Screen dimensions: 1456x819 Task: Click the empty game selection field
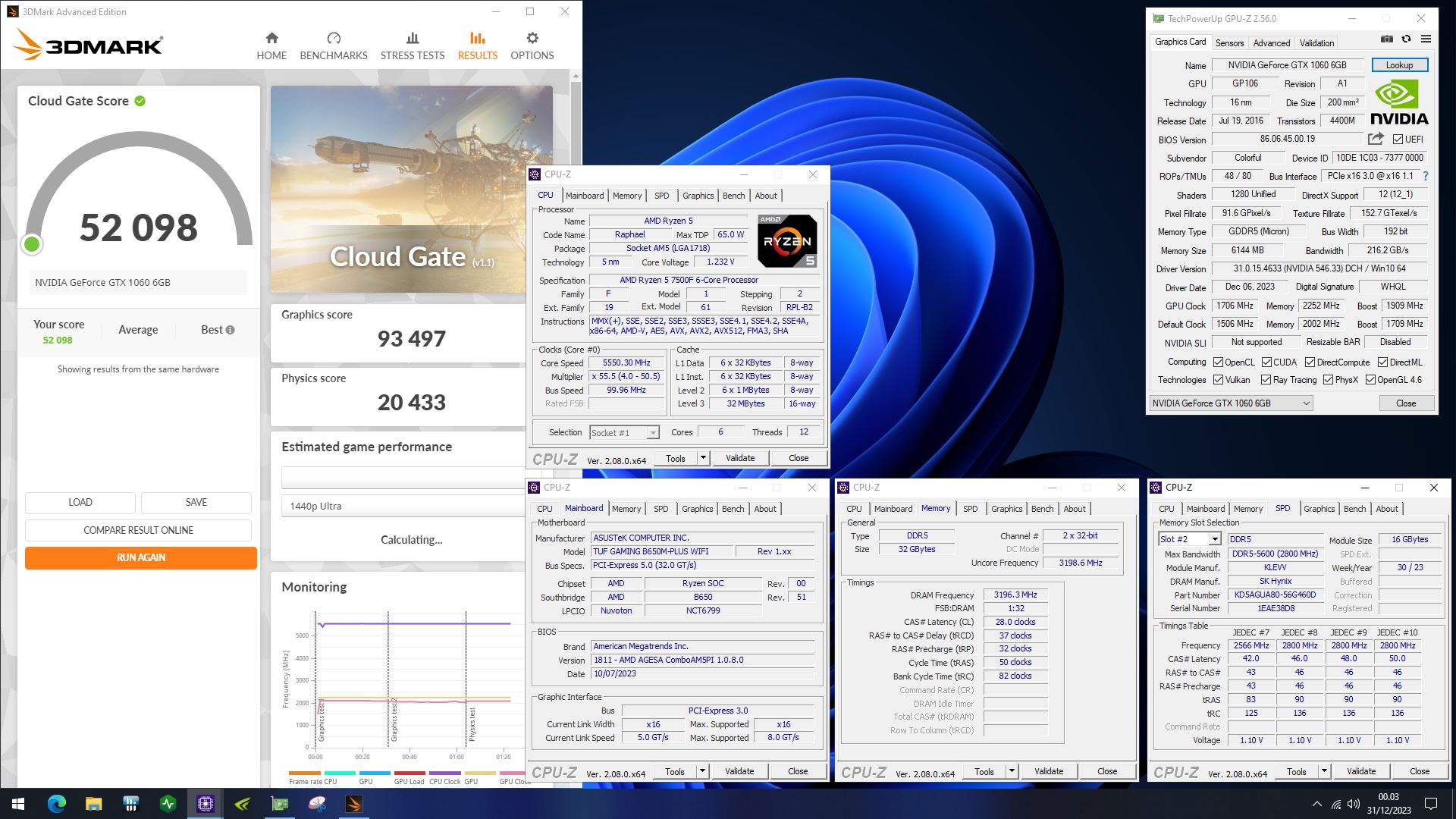[x=402, y=478]
